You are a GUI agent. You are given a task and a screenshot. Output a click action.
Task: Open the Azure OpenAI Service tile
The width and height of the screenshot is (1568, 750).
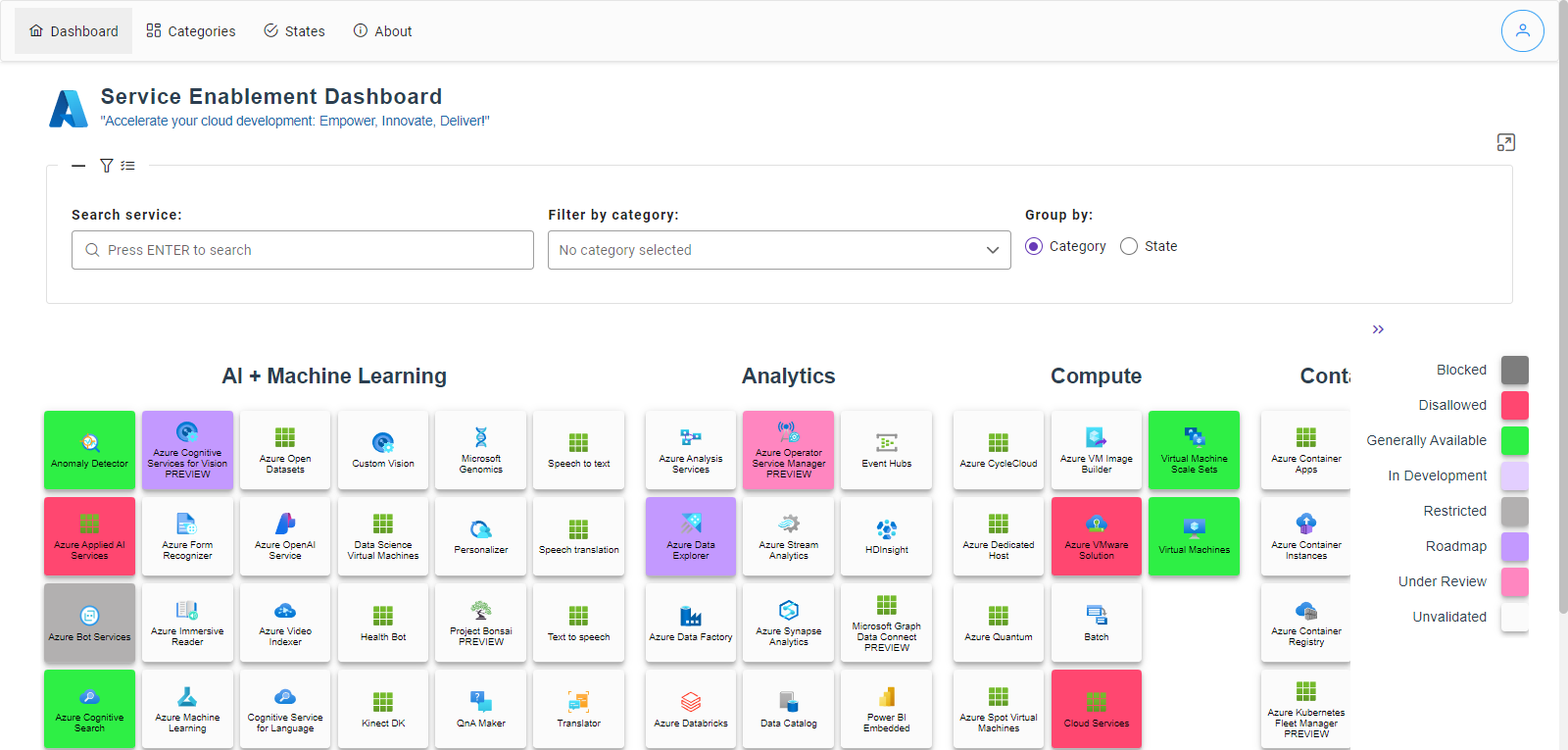click(285, 536)
